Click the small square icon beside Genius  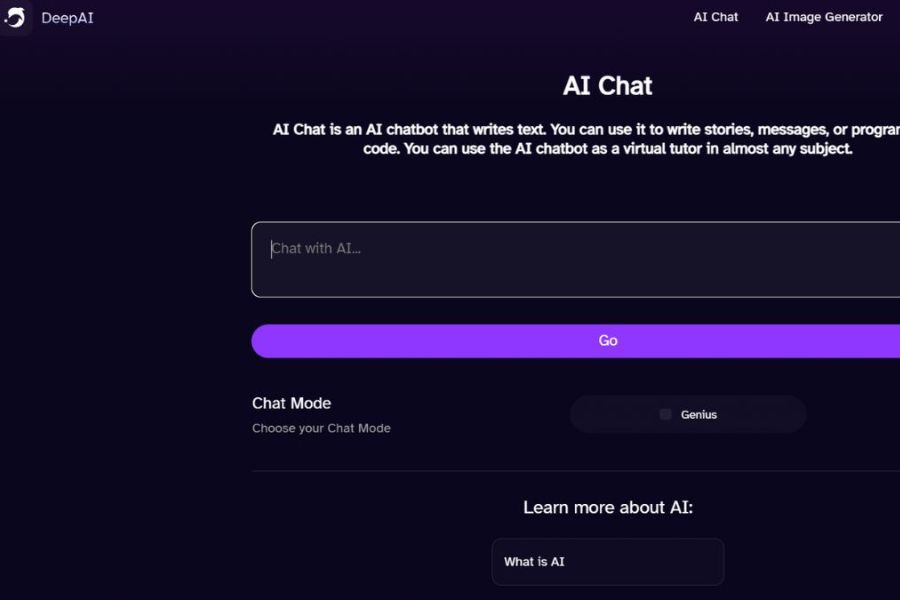[x=665, y=414]
